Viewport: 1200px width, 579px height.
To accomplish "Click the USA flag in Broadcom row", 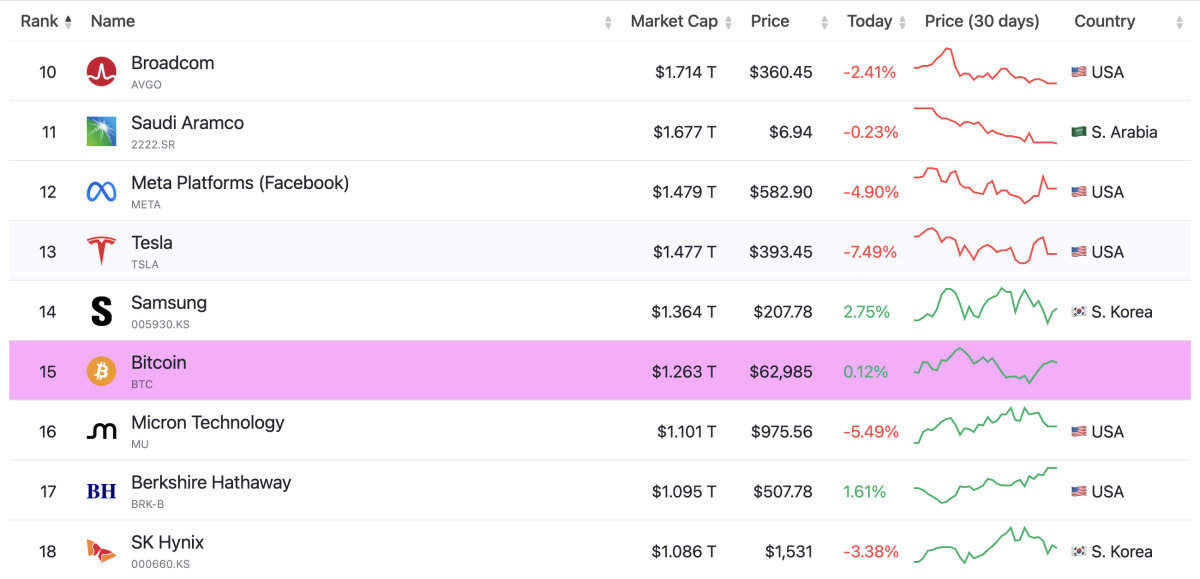I will pos(1079,72).
